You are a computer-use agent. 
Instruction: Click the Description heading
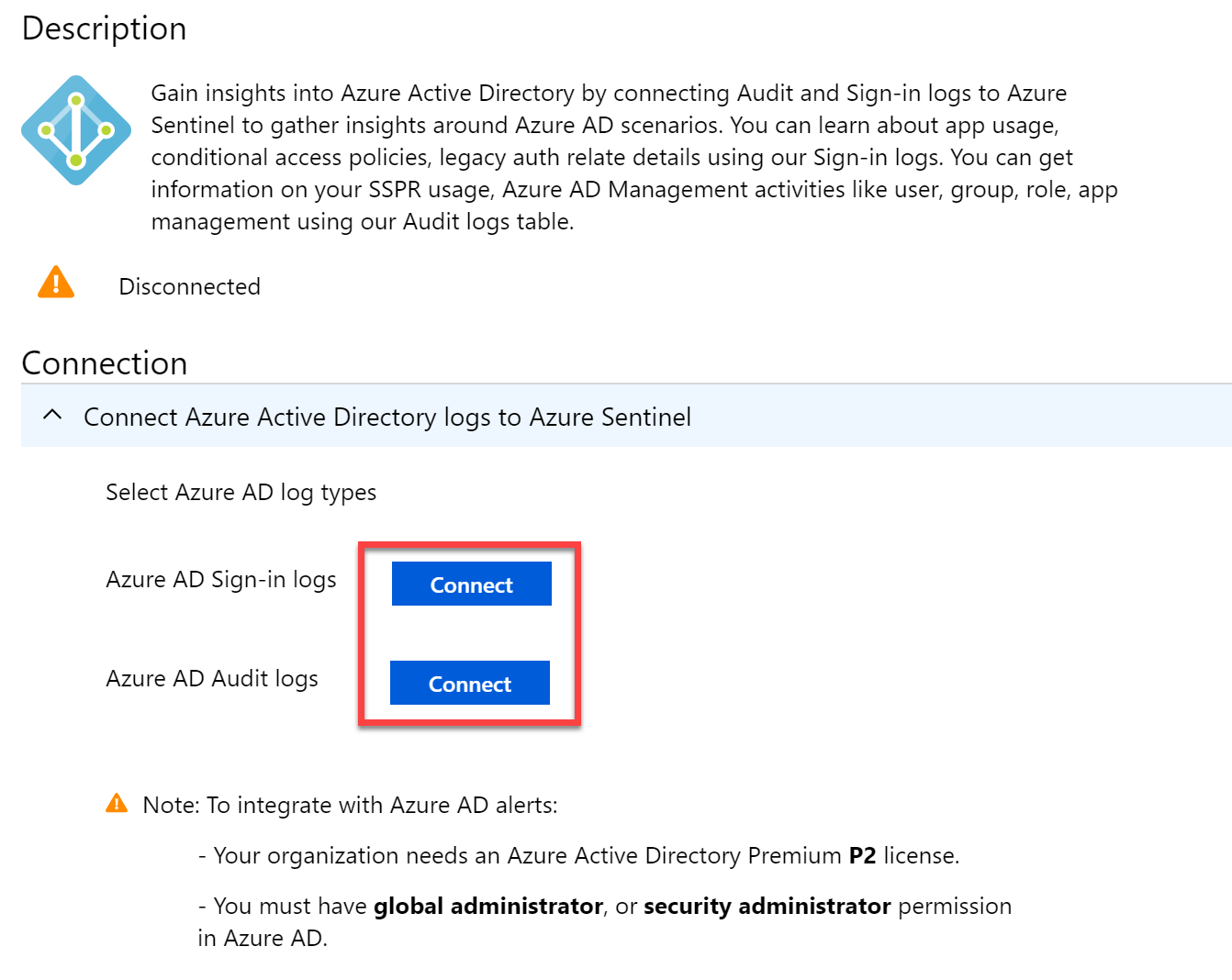tap(104, 28)
